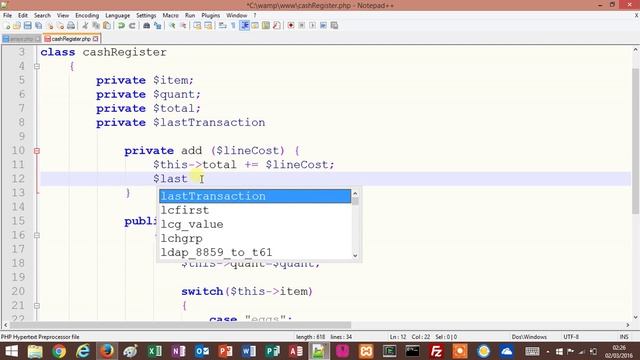Open the Encoding menu

(87, 15)
